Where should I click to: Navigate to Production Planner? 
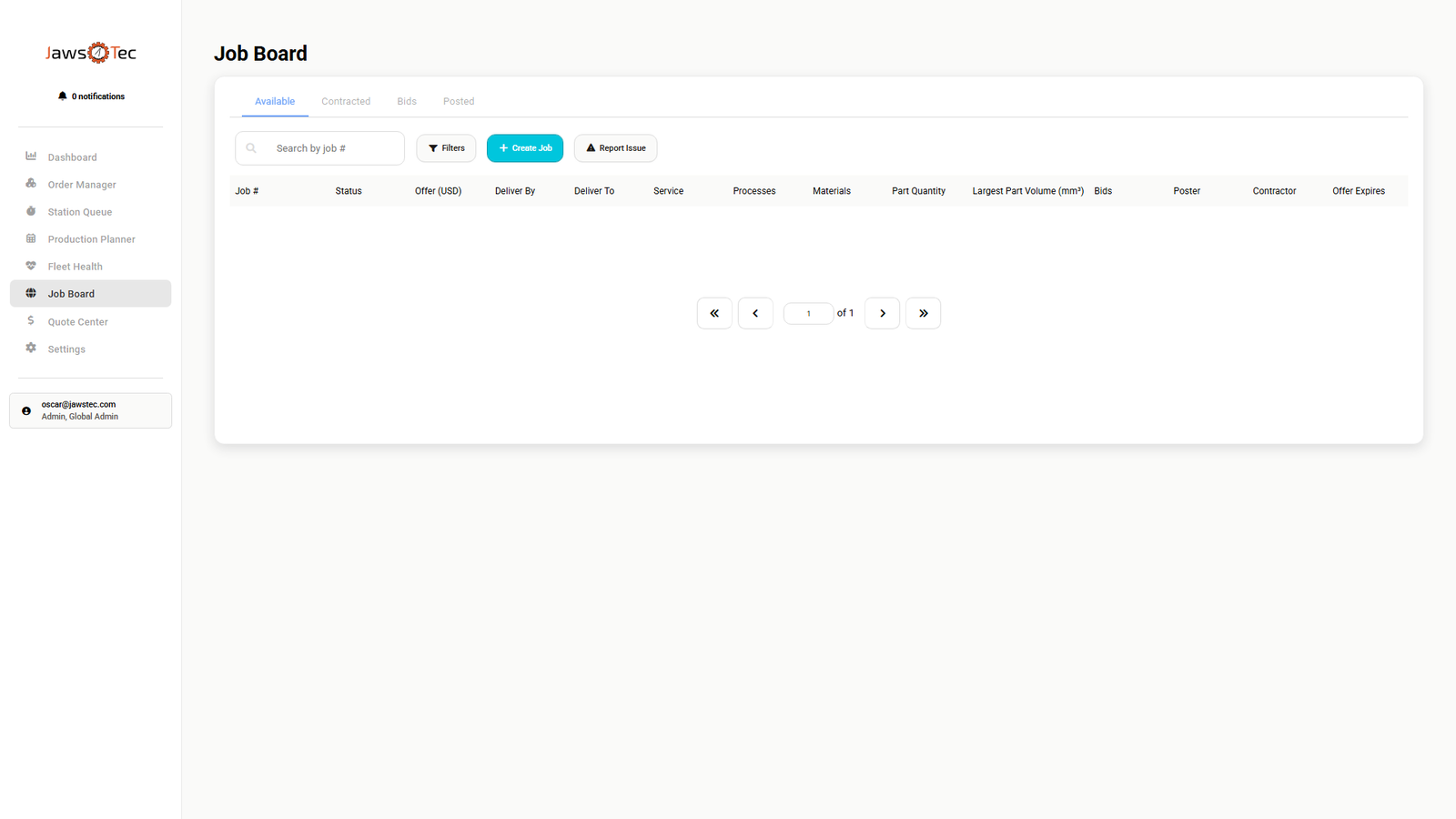pyautogui.click(x=90, y=238)
